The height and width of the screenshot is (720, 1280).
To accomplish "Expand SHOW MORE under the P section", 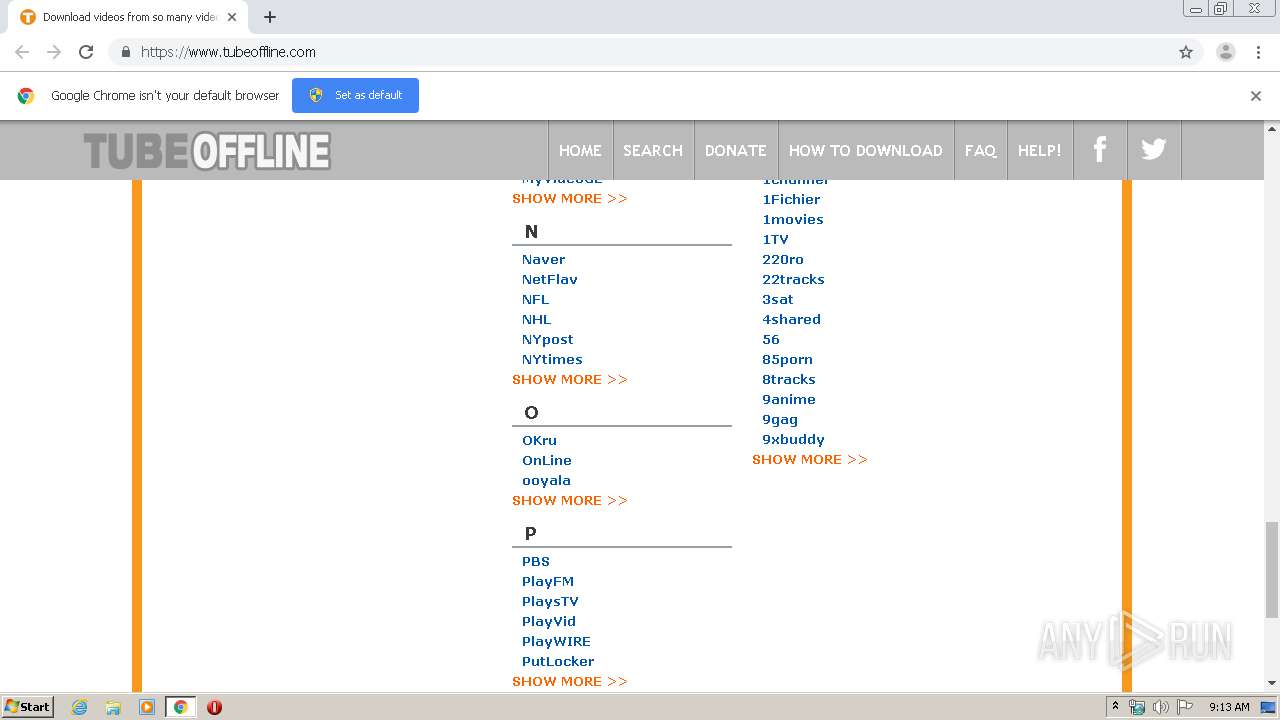I will pyautogui.click(x=570, y=681).
